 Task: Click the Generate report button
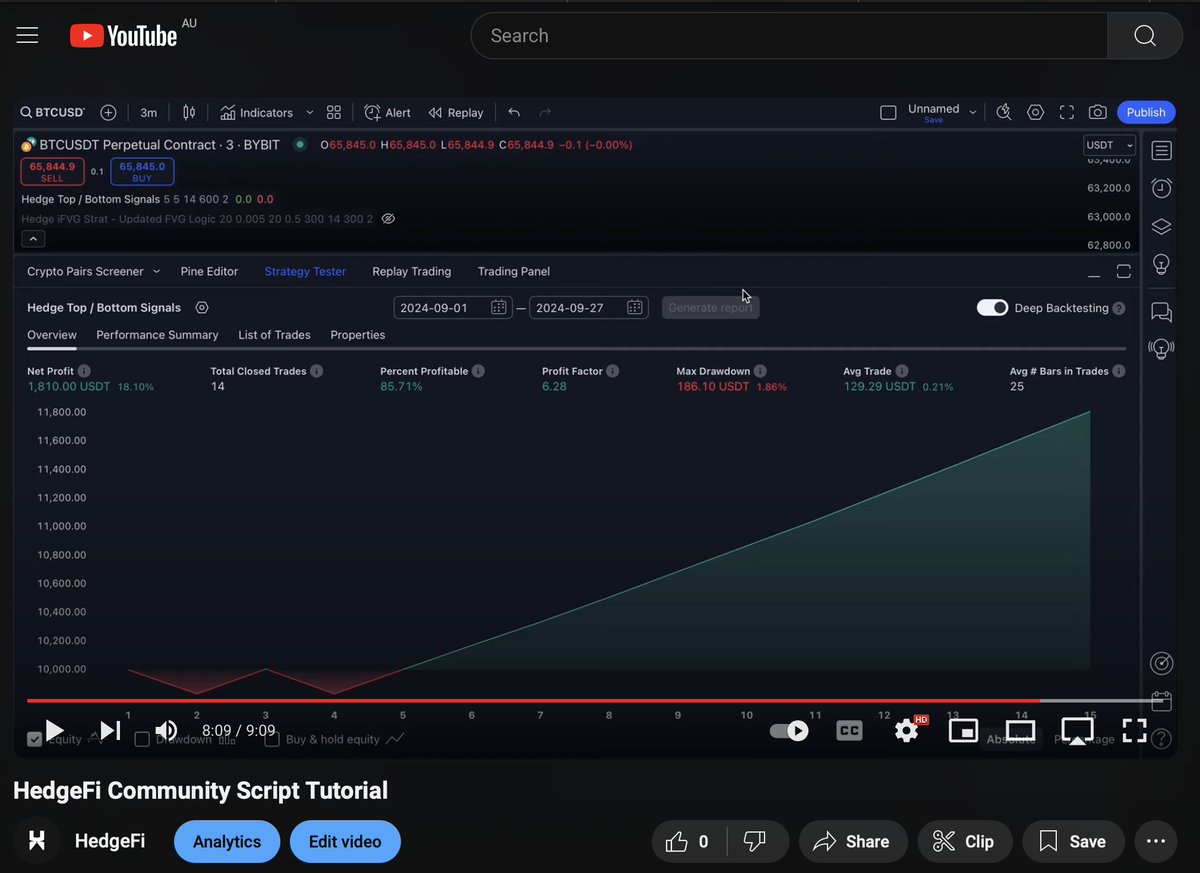tap(711, 308)
